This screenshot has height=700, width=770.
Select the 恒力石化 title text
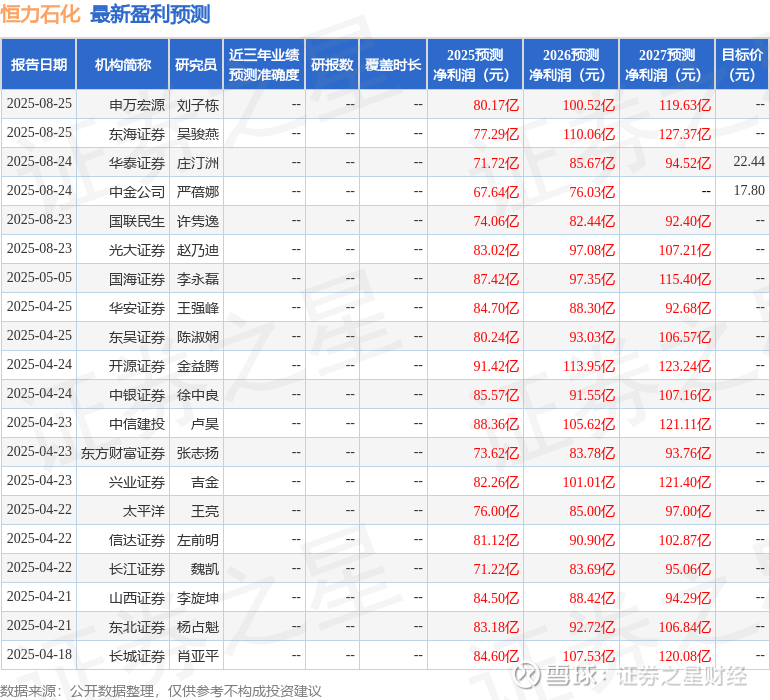(x=40, y=14)
